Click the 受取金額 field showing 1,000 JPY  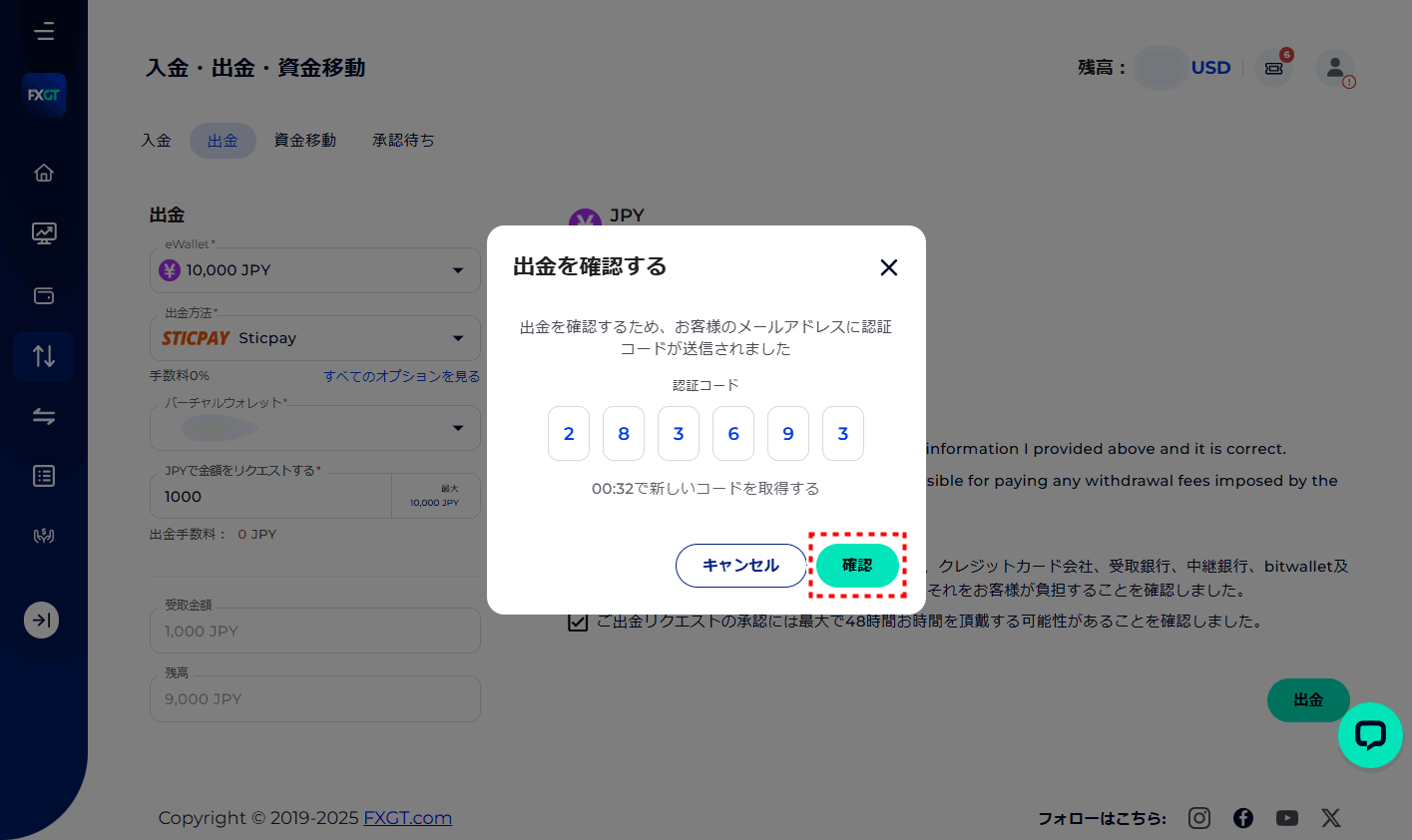tap(315, 630)
